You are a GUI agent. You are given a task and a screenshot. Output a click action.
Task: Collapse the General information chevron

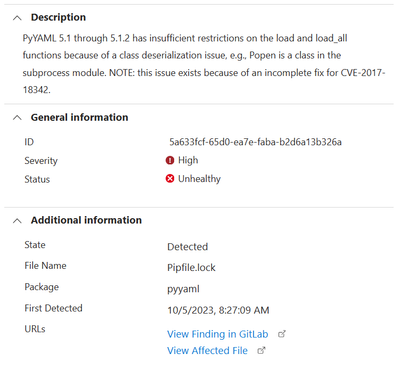point(17,118)
